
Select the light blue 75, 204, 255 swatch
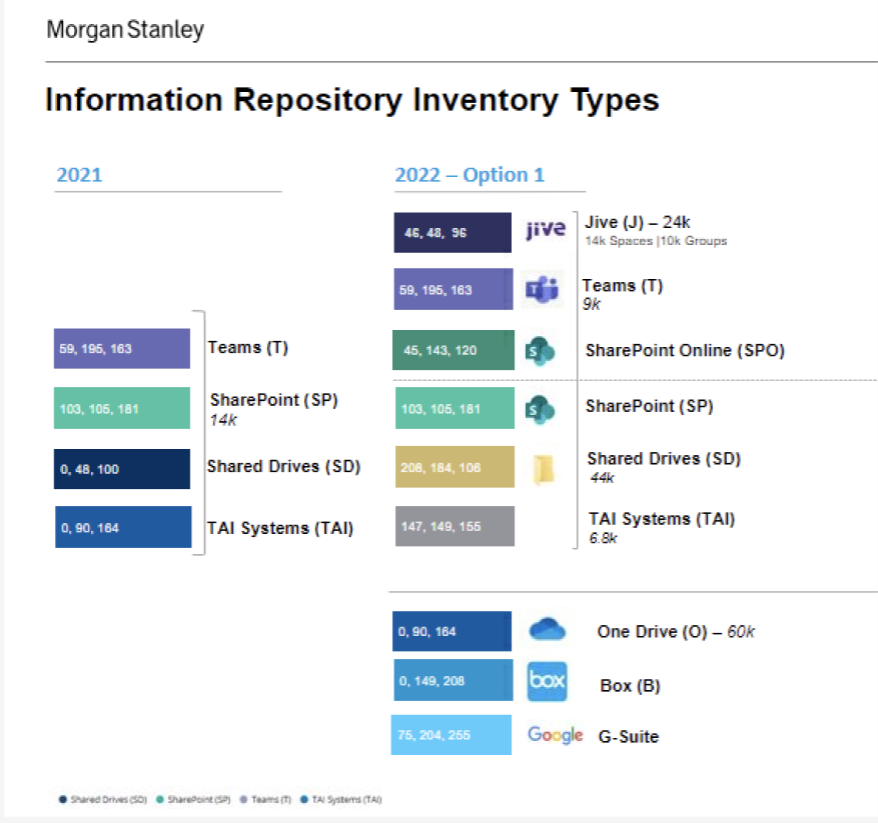tap(451, 735)
